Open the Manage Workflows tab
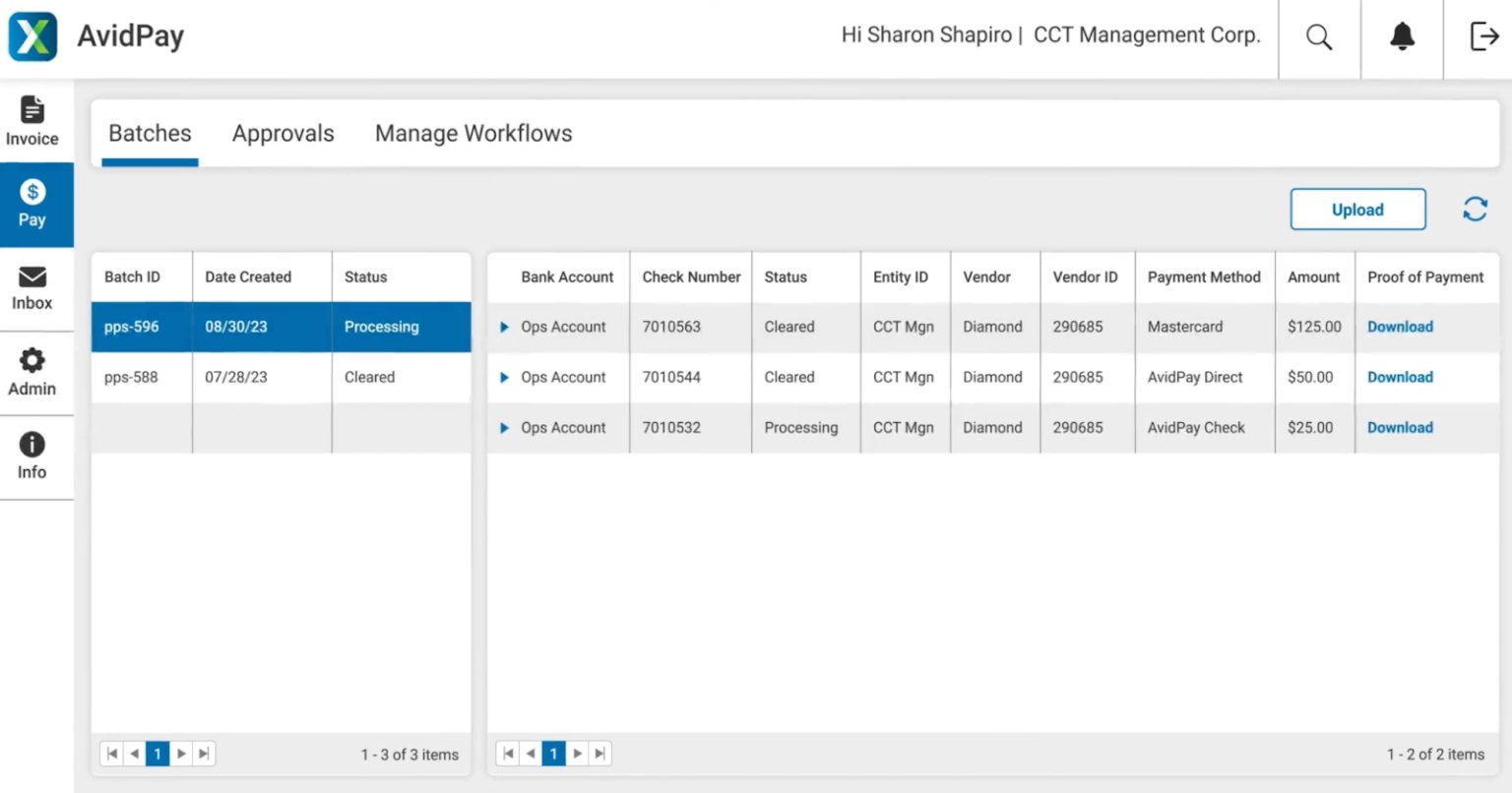Image resolution: width=1512 pixels, height=793 pixels. [472, 133]
